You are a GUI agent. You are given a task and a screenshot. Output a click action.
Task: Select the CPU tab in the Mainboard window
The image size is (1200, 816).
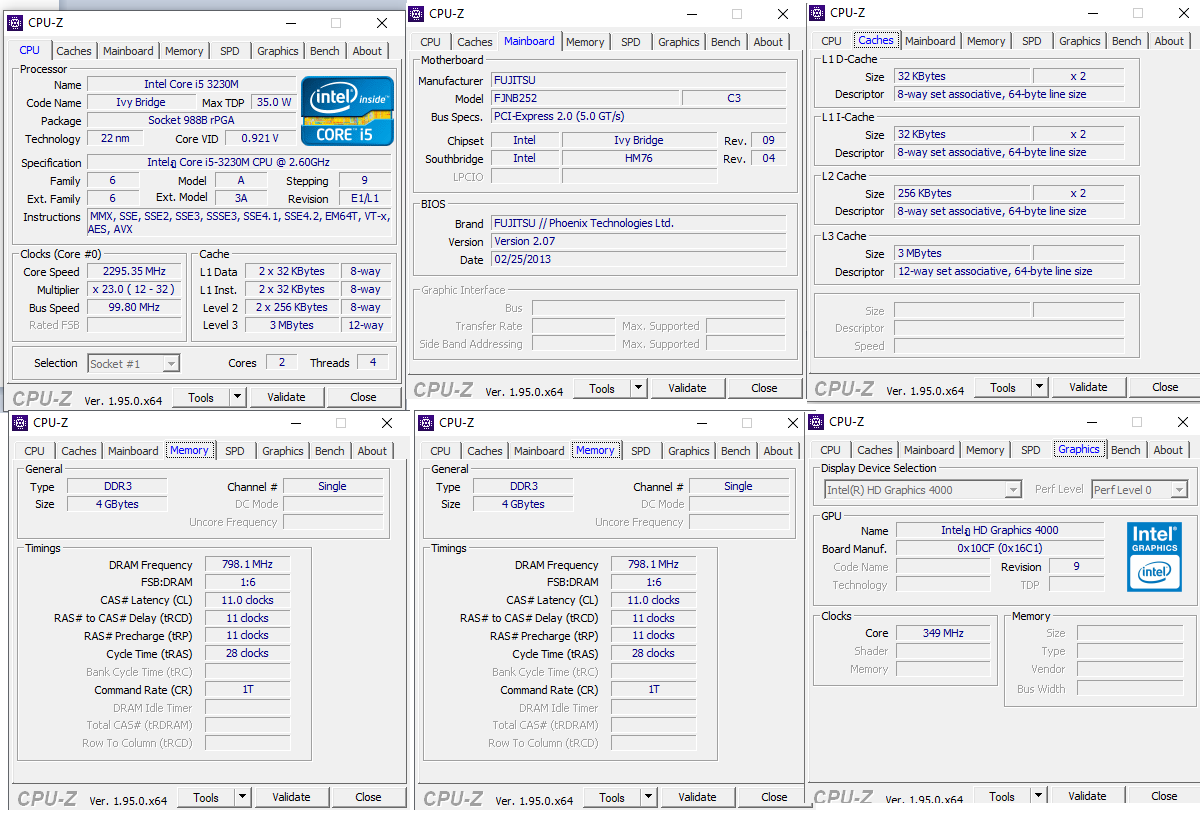tap(430, 42)
